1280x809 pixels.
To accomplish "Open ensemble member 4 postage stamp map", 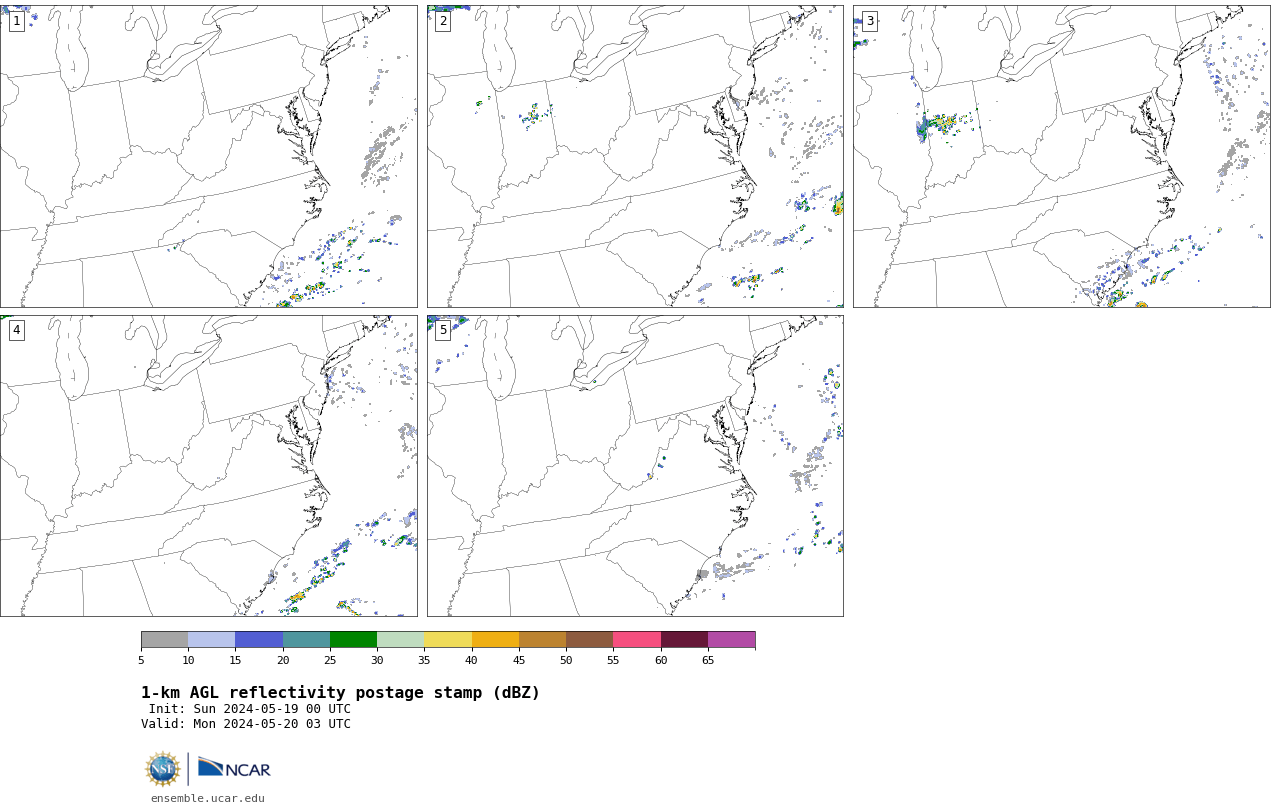I will point(208,466).
